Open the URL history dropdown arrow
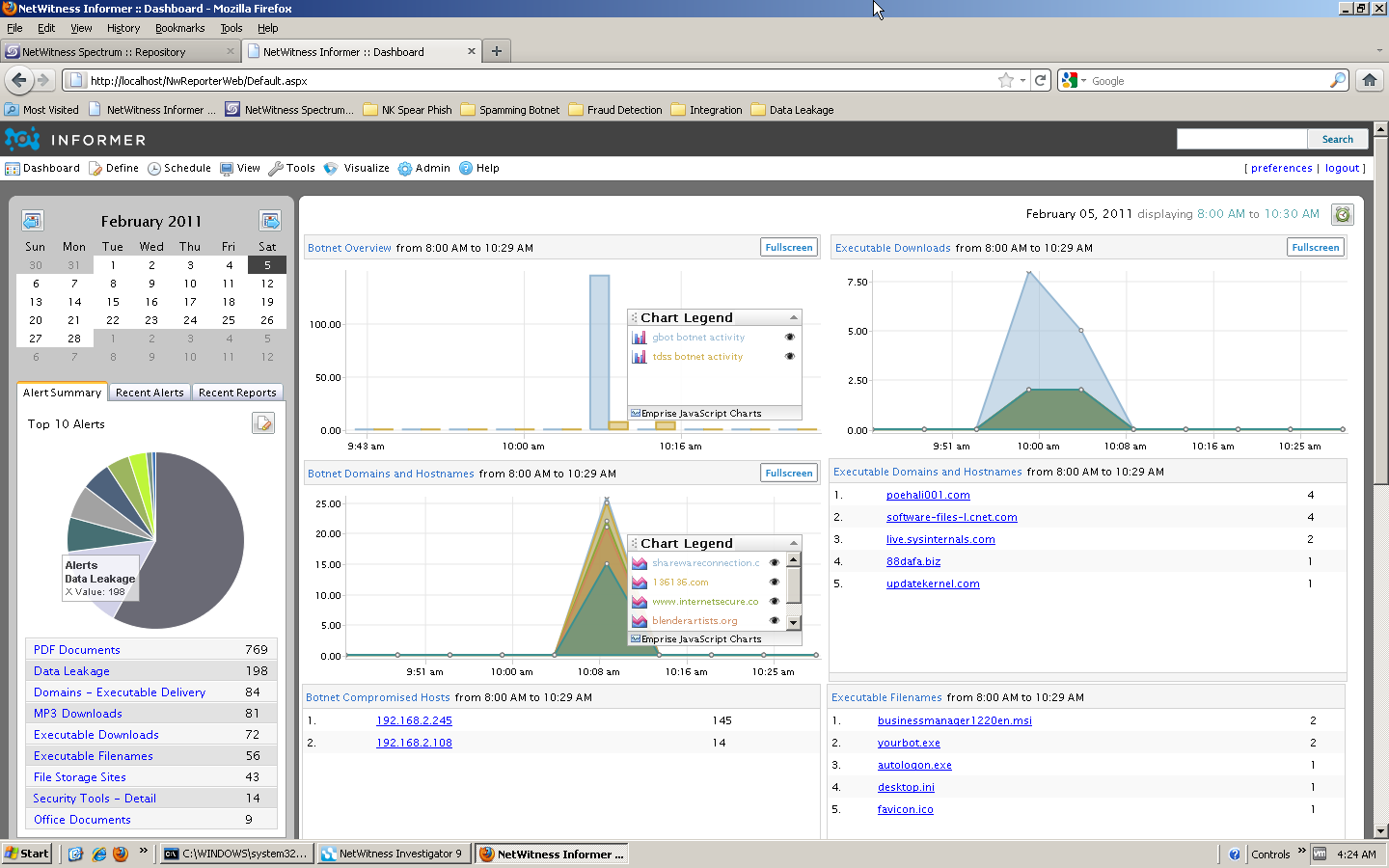The height and width of the screenshot is (868, 1389). click(x=1022, y=80)
